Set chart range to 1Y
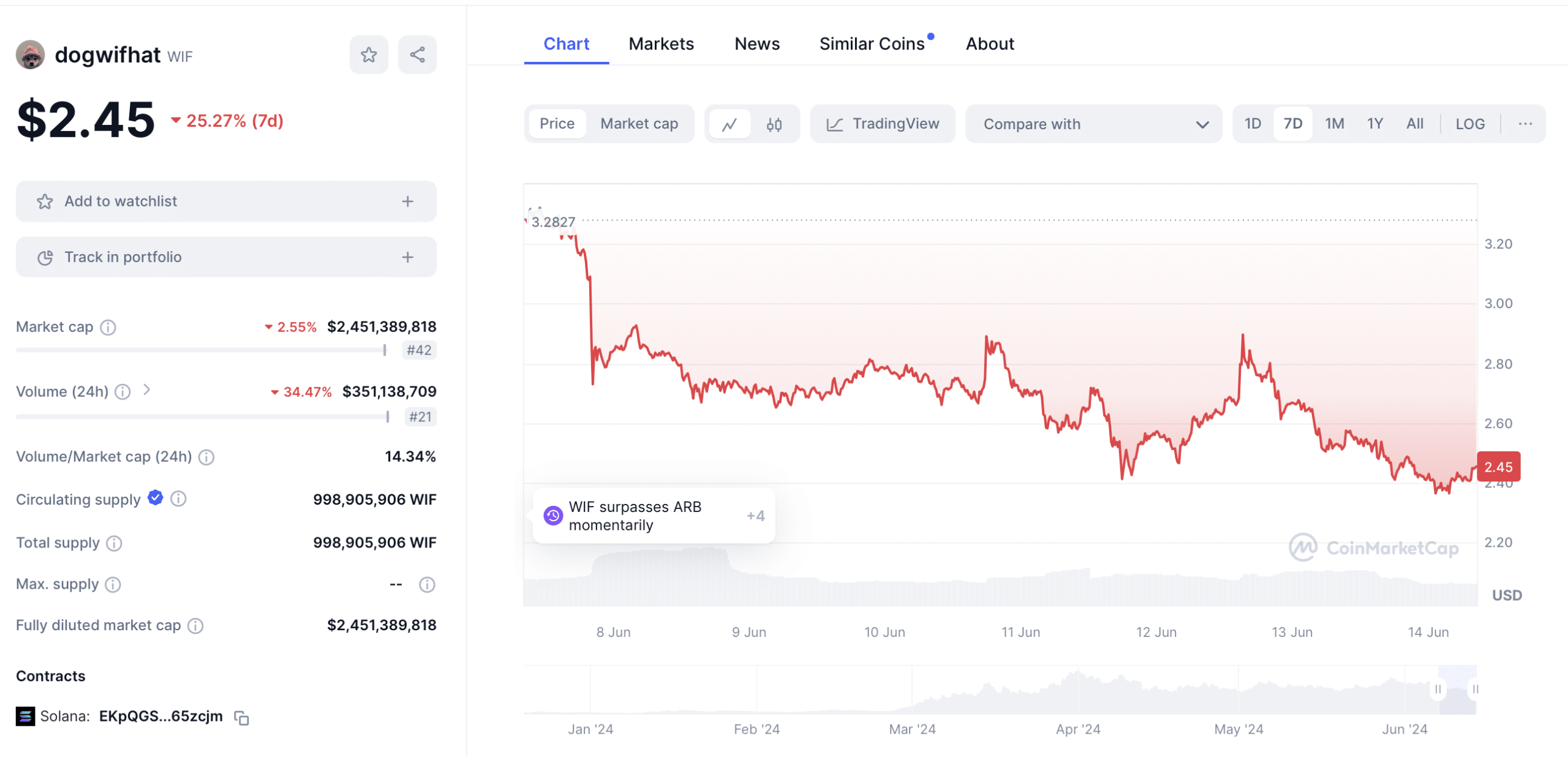 (x=1375, y=124)
